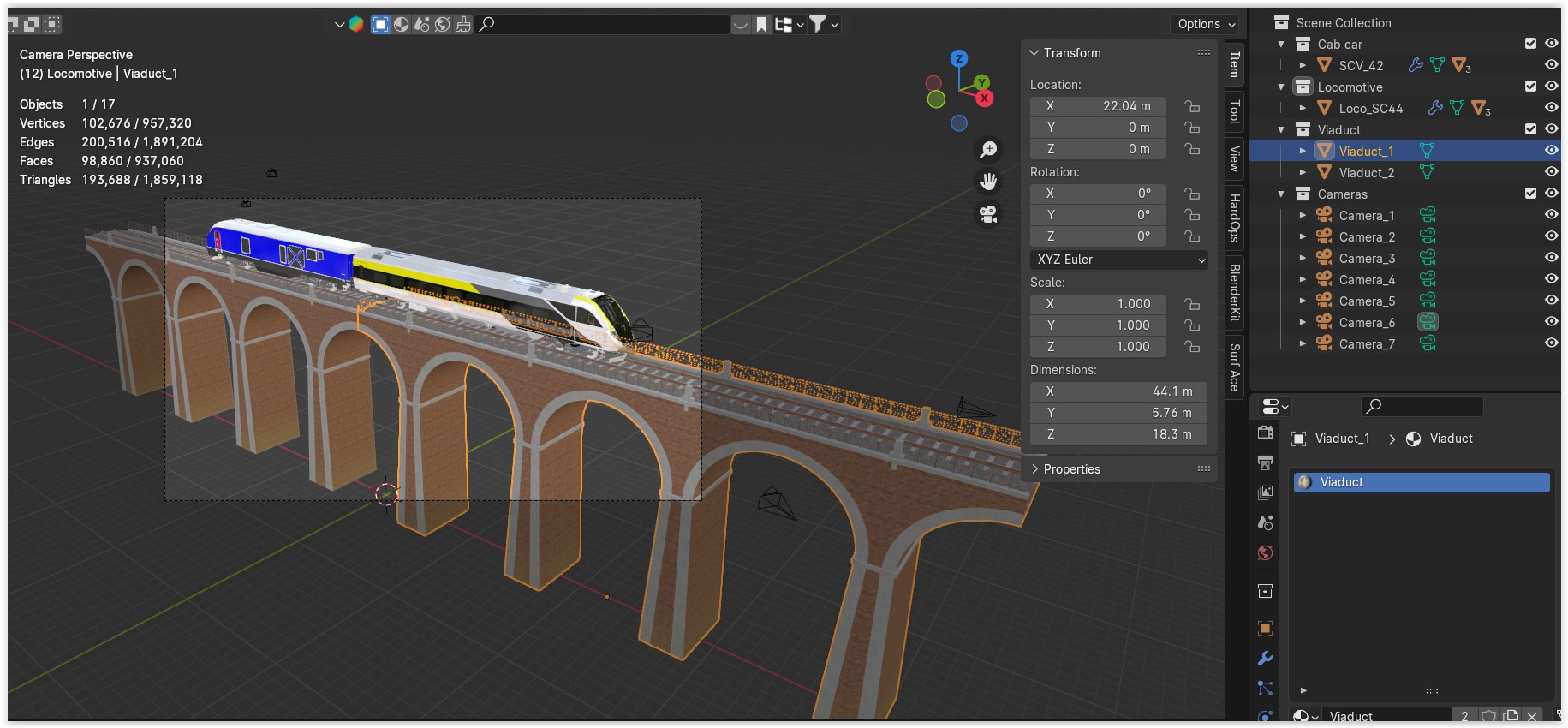
Task: Collapse the Cameras collection arrow
Action: click(x=1281, y=194)
